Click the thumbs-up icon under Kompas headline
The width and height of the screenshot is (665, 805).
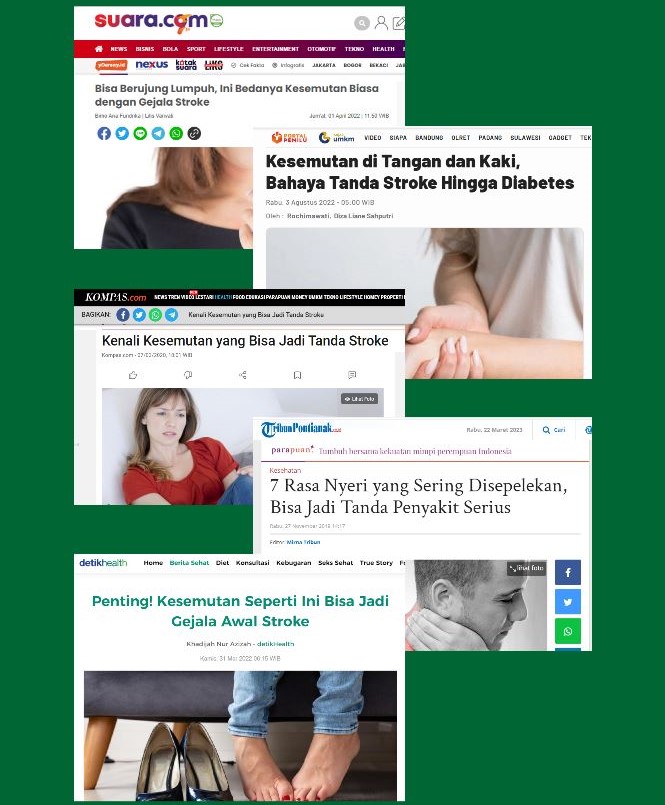(133, 375)
